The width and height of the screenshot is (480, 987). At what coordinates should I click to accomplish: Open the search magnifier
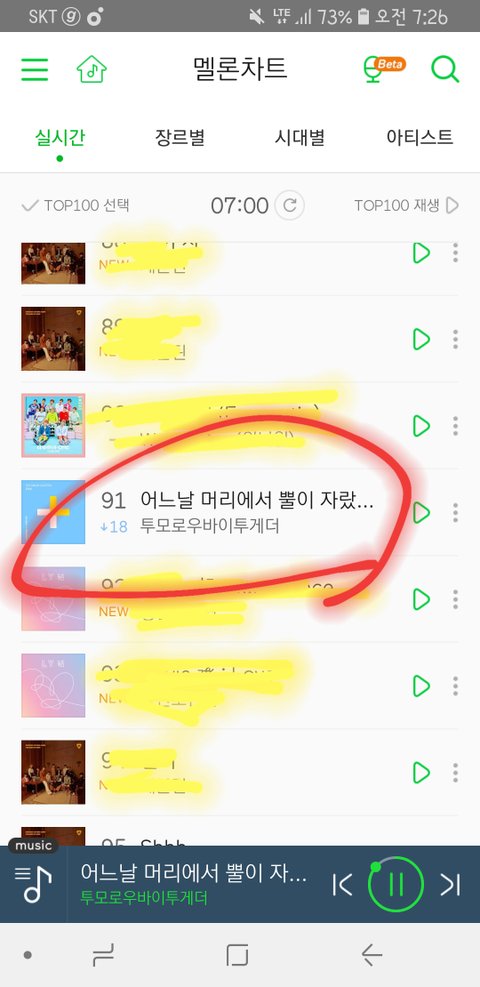[x=445, y=69]
